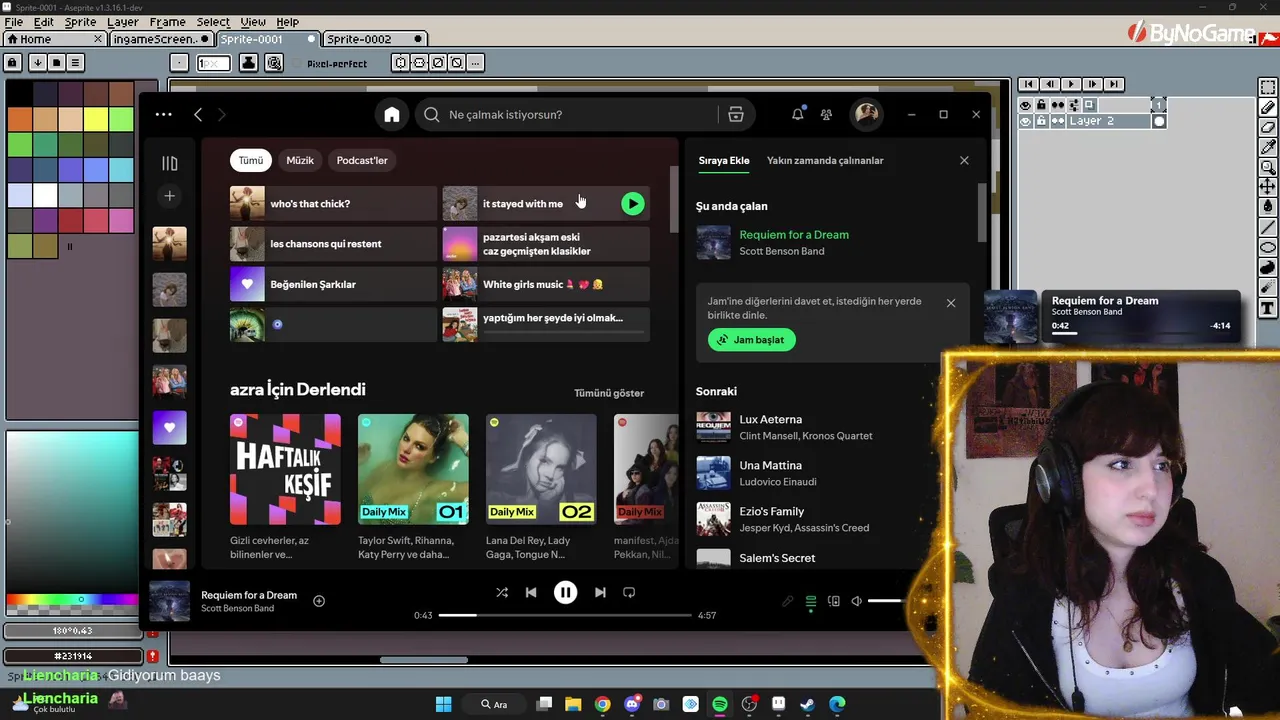Viewport: 1280px width, 720px height.
Task: Pause the current Spotify song
Action: tap(565, 592)
